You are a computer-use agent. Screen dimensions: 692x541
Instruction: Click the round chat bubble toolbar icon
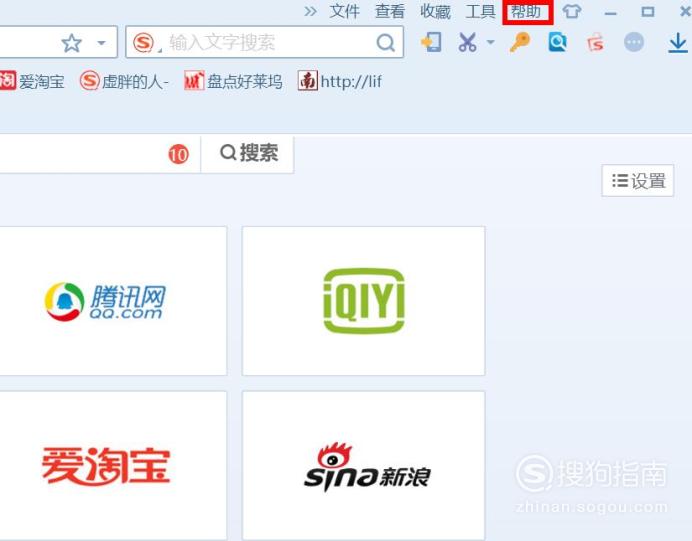[634, 42]
